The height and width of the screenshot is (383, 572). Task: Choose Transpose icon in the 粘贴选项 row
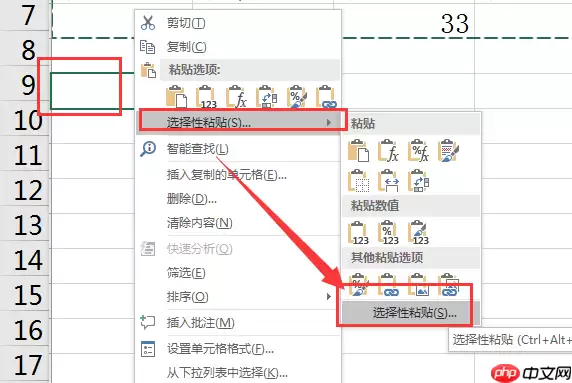(x=267, y=97)
